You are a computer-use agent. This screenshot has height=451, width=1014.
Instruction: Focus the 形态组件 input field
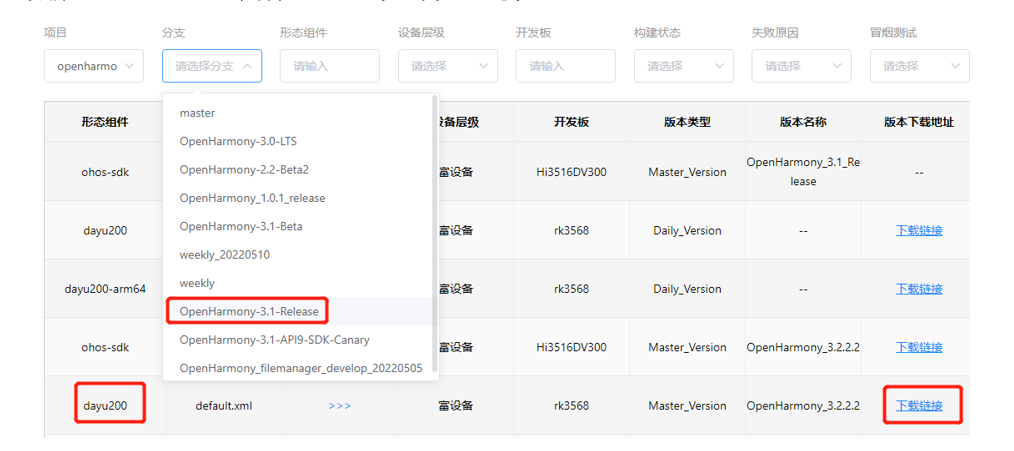tap(330, 66)
